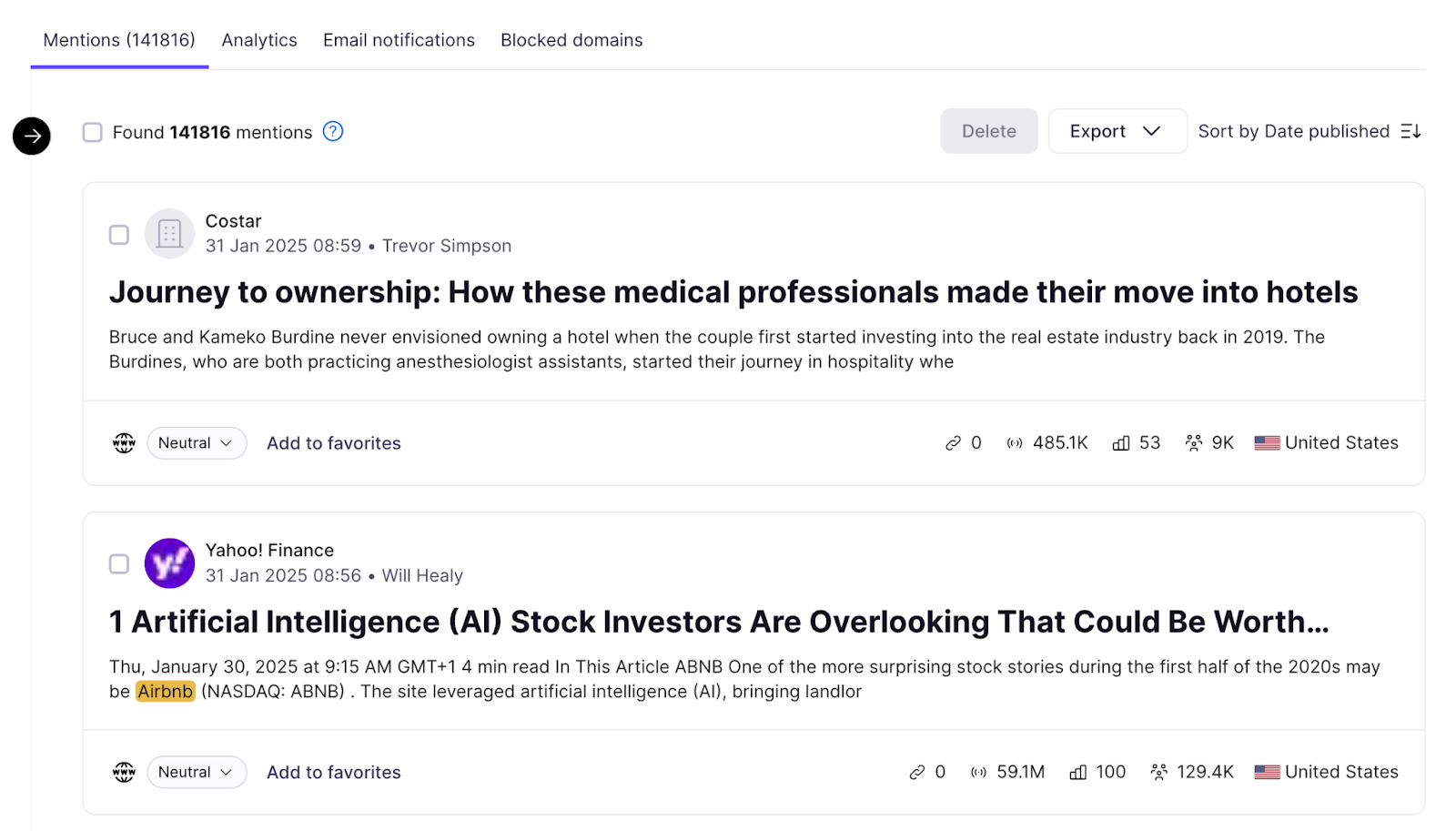
Task: Check the Yahoo! Finance mention checkbox
Action: point(118,563)
